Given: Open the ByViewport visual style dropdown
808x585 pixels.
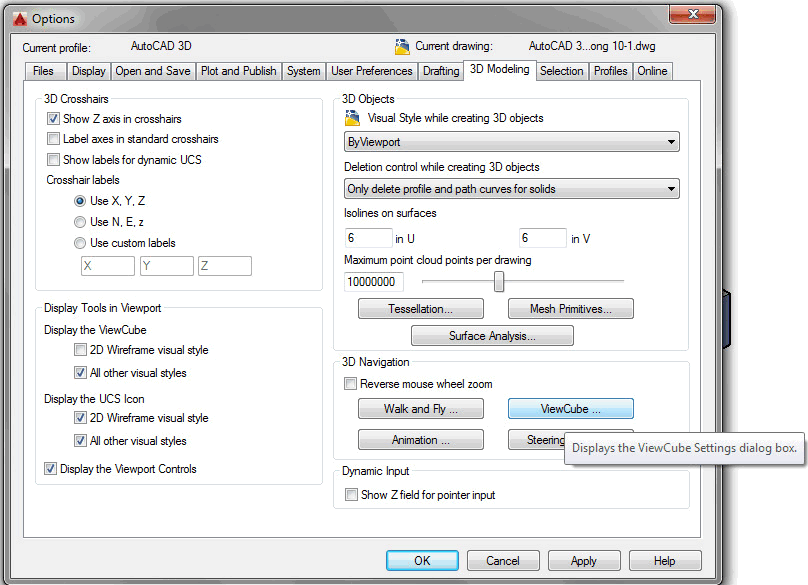Looking at the screenshot, I should click(x=511, y=142).
